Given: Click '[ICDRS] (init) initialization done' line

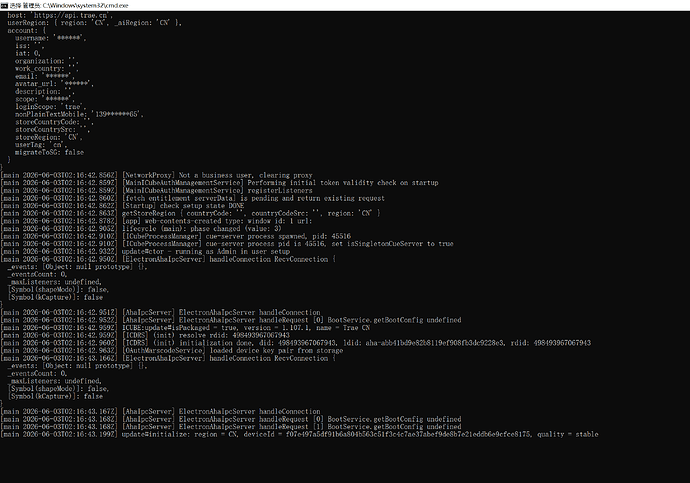Looking at the screenshot, I should tap(295, 343).
